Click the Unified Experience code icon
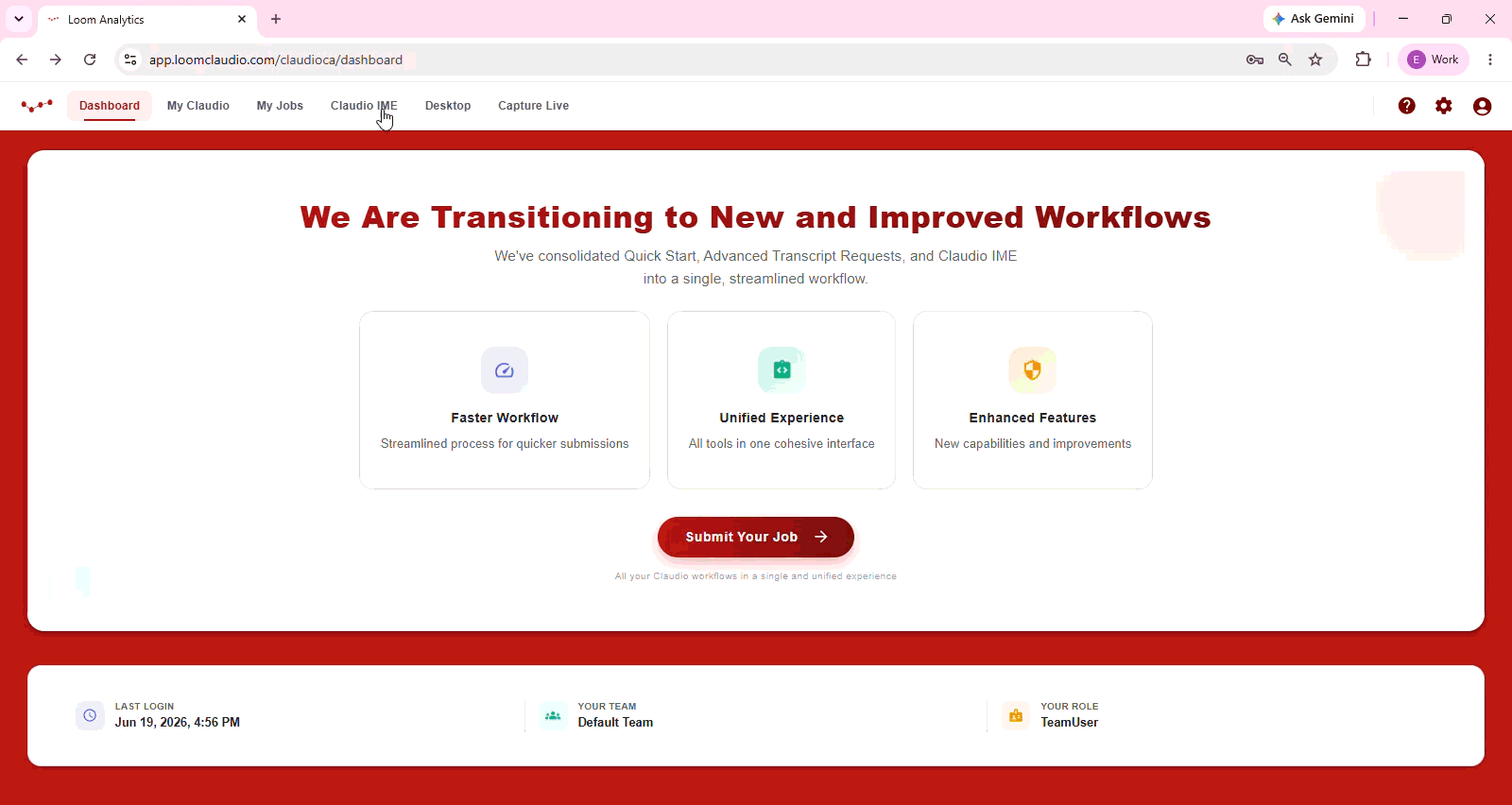Screen dimensions: 1512x805 (782, 370)
